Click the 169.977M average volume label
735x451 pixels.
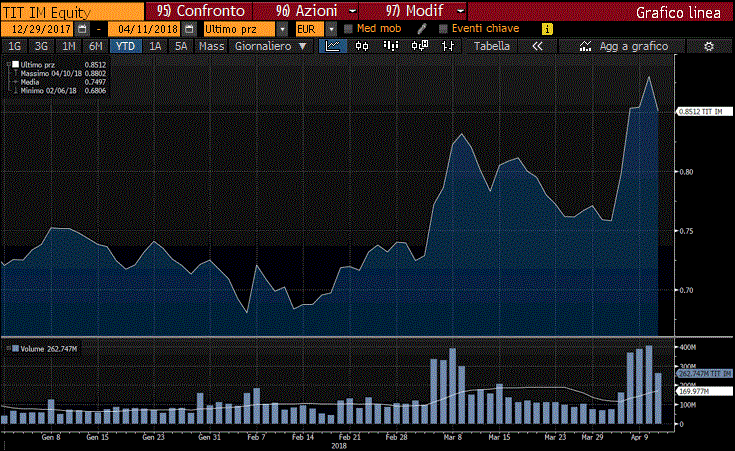[705, 391]
